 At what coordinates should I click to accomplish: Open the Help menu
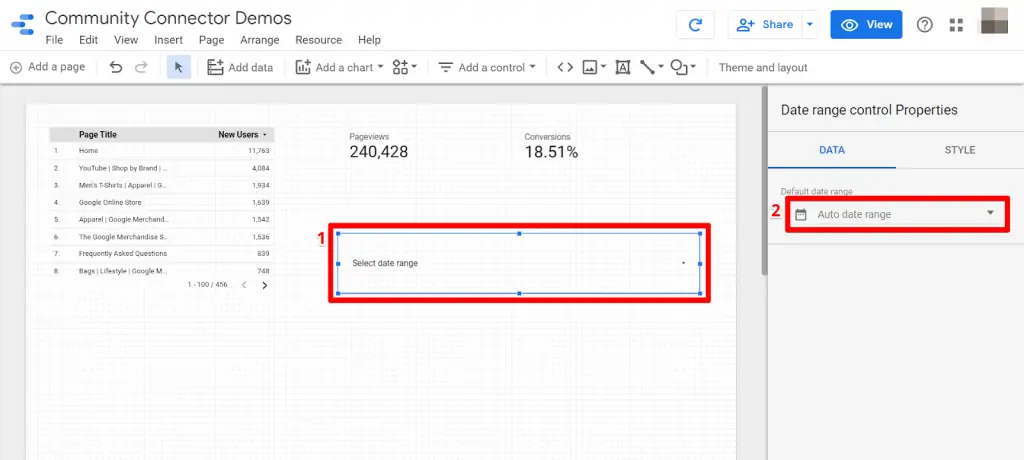[369, 40]
